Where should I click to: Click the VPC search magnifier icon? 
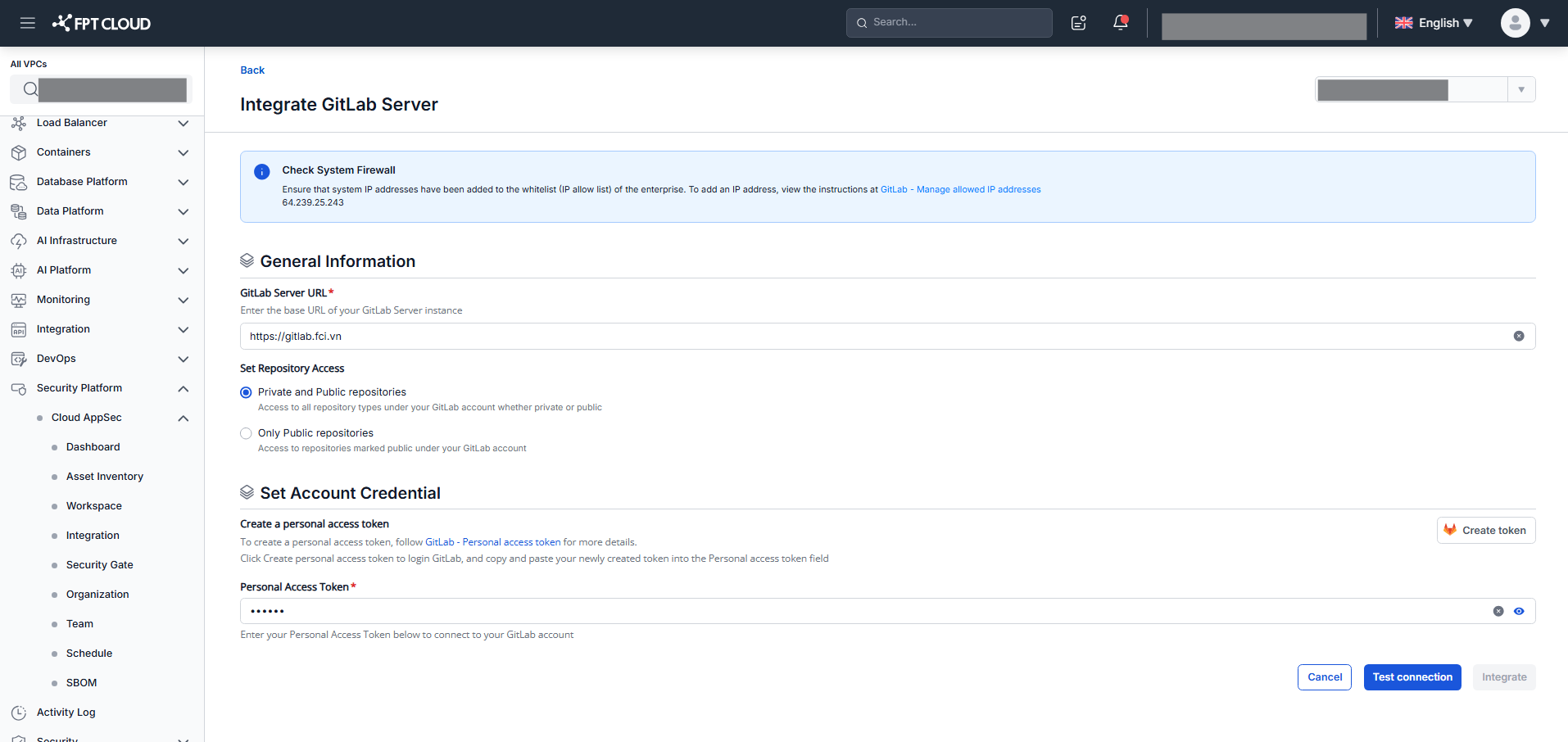[x=29, y=89]
